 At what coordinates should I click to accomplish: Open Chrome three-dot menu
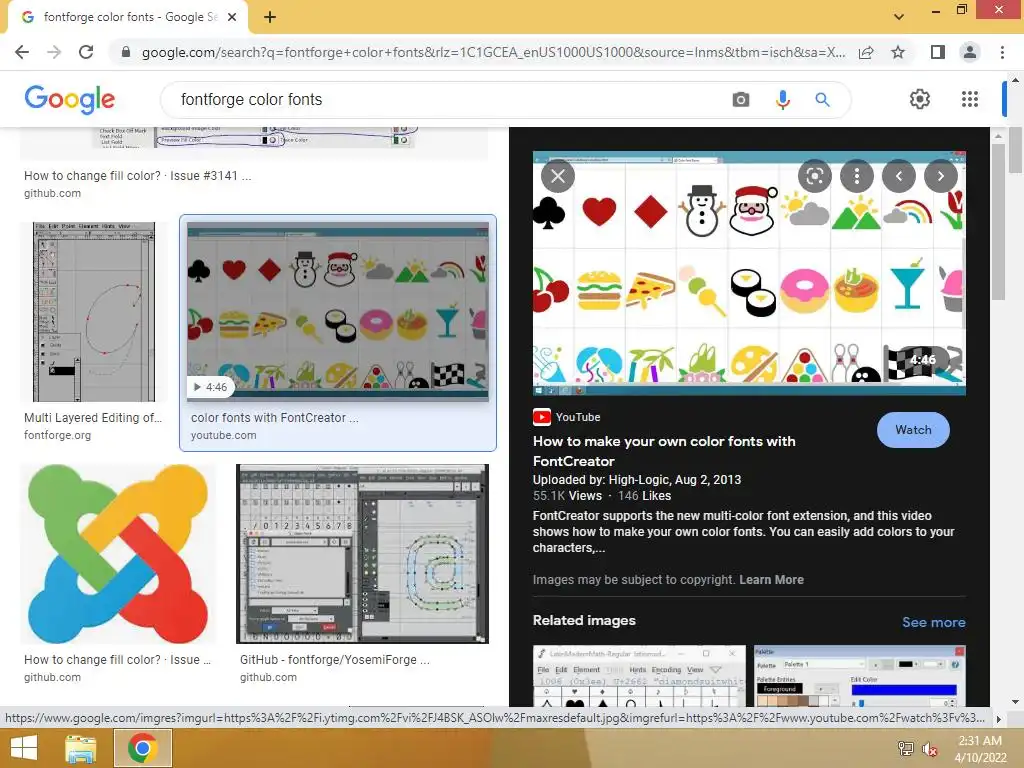(1002, 52)
